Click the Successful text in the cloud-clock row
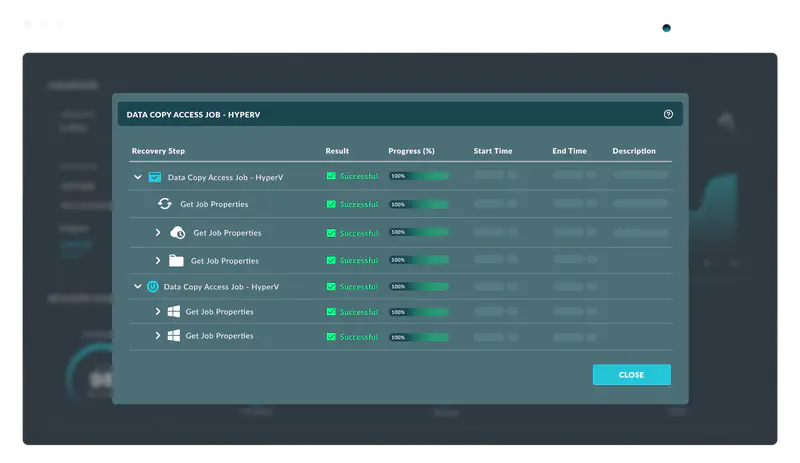 359,233
